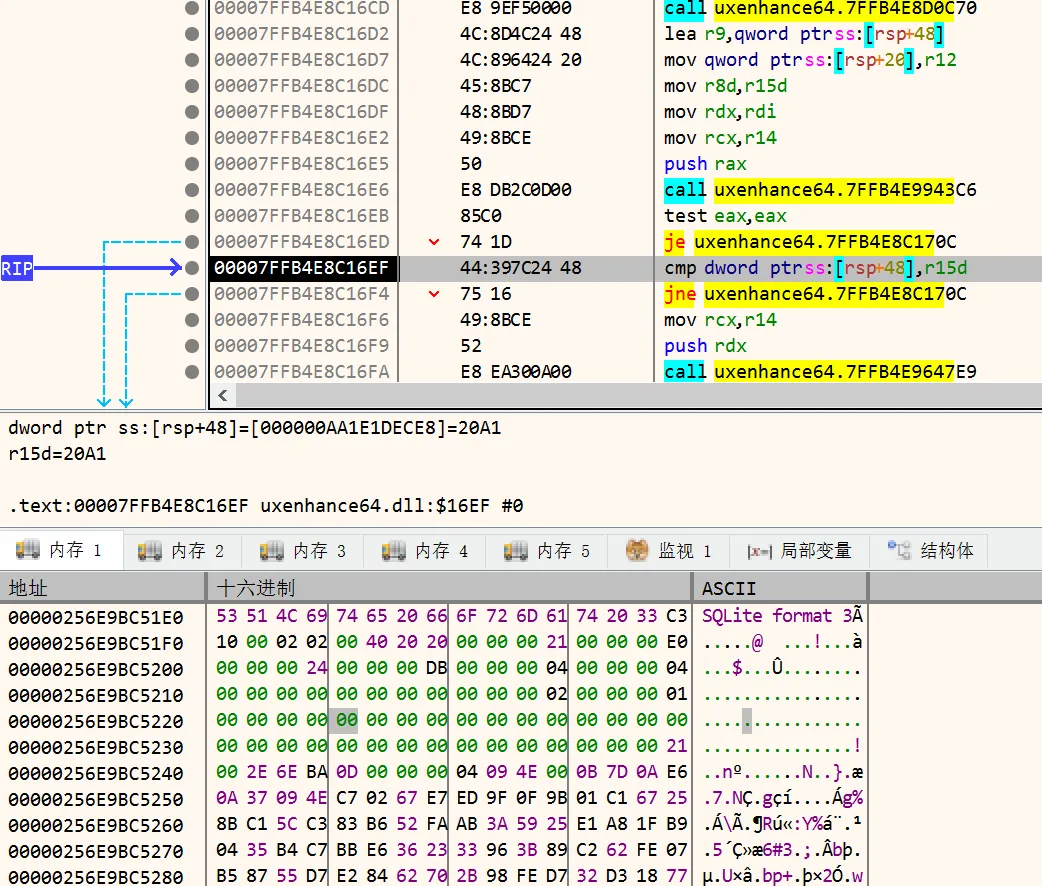Click the .text:00007FFB4E8C16EF location info line
Screen dimensions: 1042x886
point(266,506)
